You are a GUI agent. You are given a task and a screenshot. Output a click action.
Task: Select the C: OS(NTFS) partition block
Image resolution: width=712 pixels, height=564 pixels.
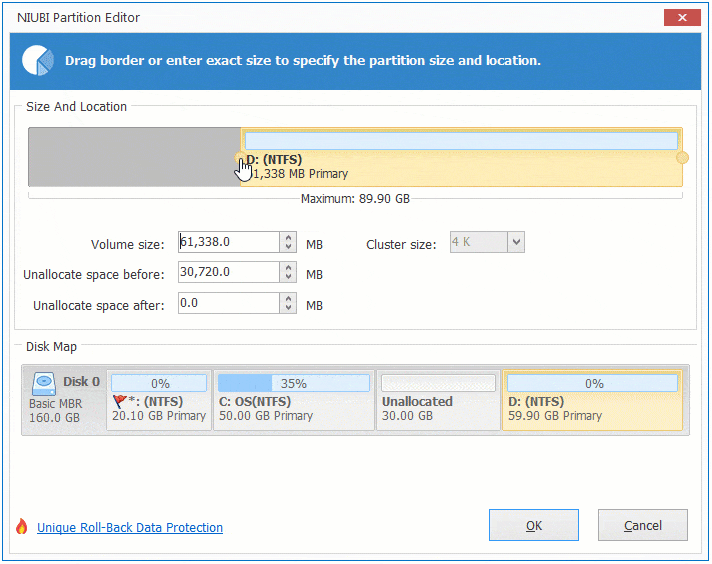294,400
